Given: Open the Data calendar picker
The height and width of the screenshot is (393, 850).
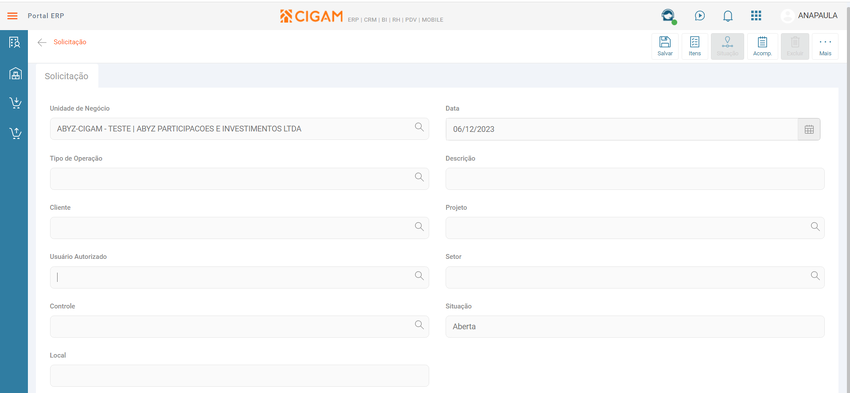Looking at the screenshot, I should tap(809, 130).
